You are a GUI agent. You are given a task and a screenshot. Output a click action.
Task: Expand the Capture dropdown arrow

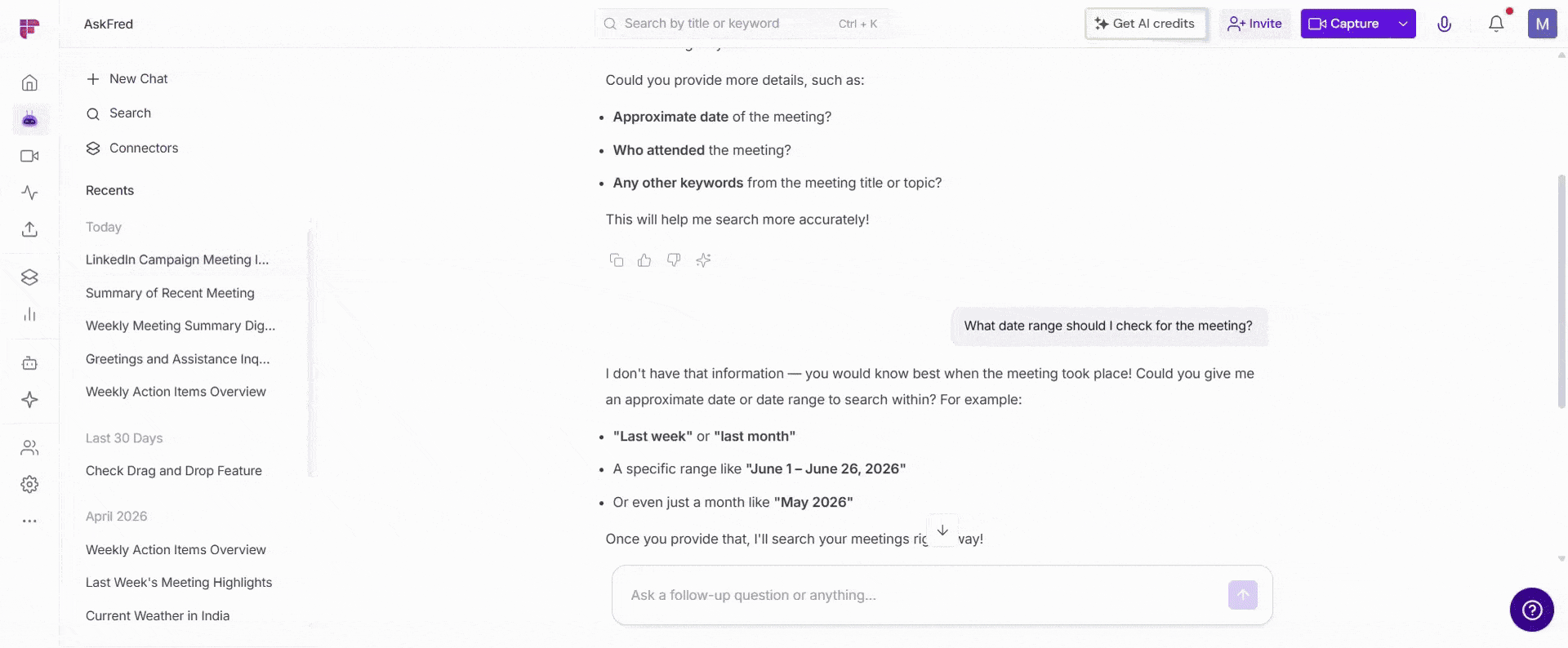click(1403, 24)
